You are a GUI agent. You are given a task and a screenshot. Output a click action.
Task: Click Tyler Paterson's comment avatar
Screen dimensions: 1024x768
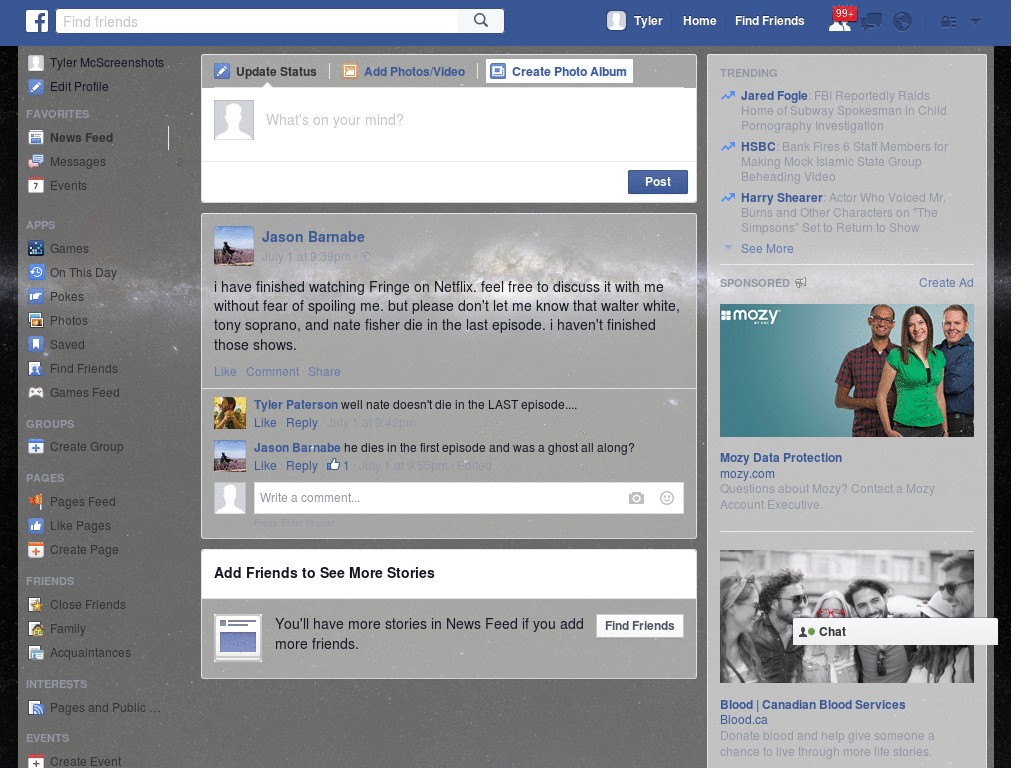(230, 413)
